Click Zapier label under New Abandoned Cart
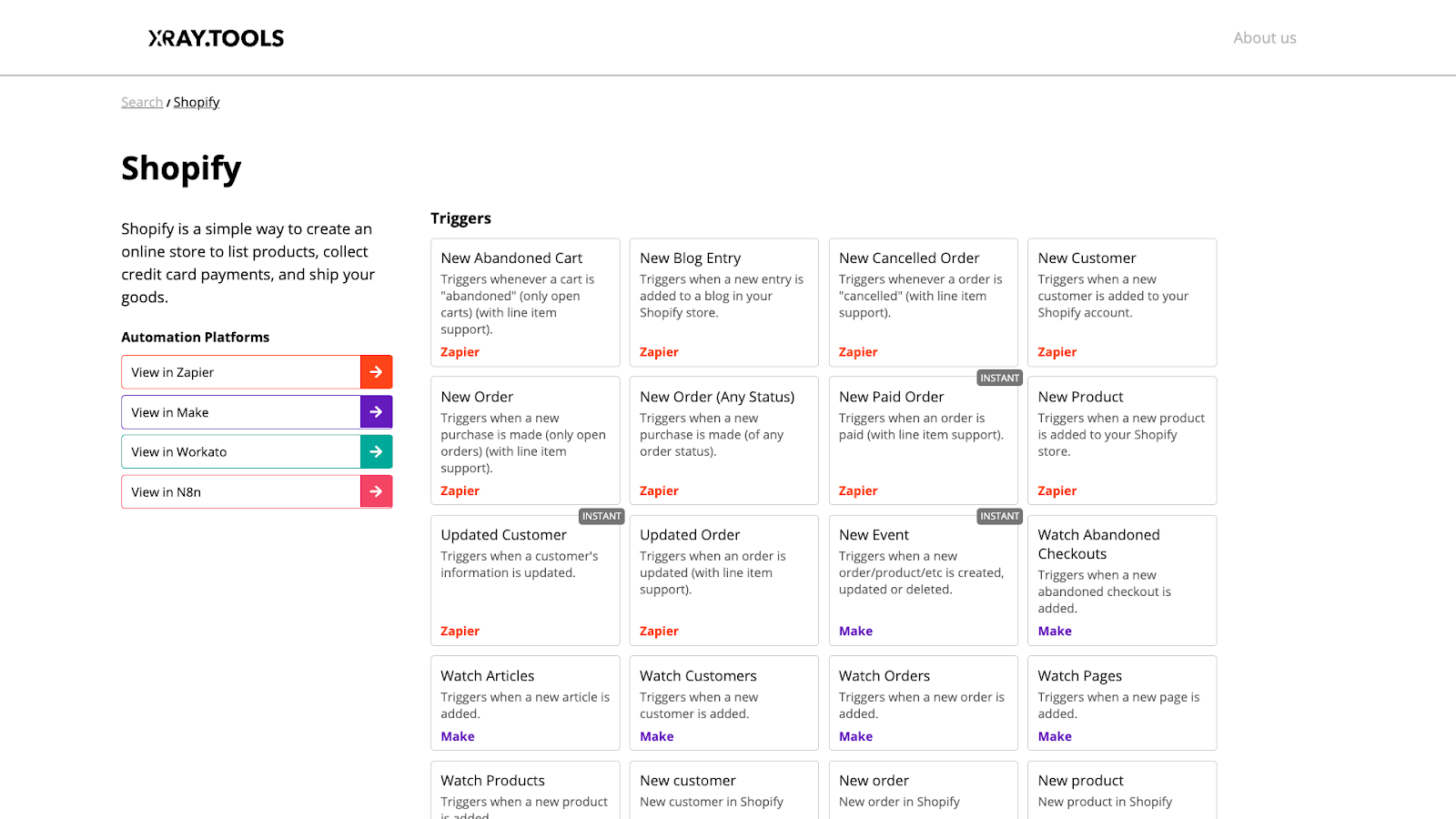This screenshot has height=819, width=1456. pos(460,352)
